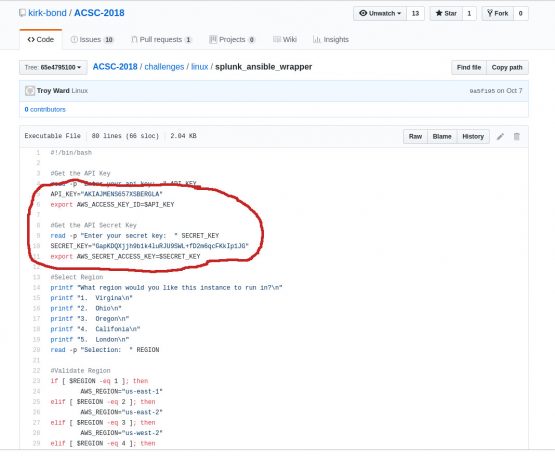The image size is (555, 461).
Task: Open the Pull requests tab
Action: pyautogui.click(x=161, y=40)
